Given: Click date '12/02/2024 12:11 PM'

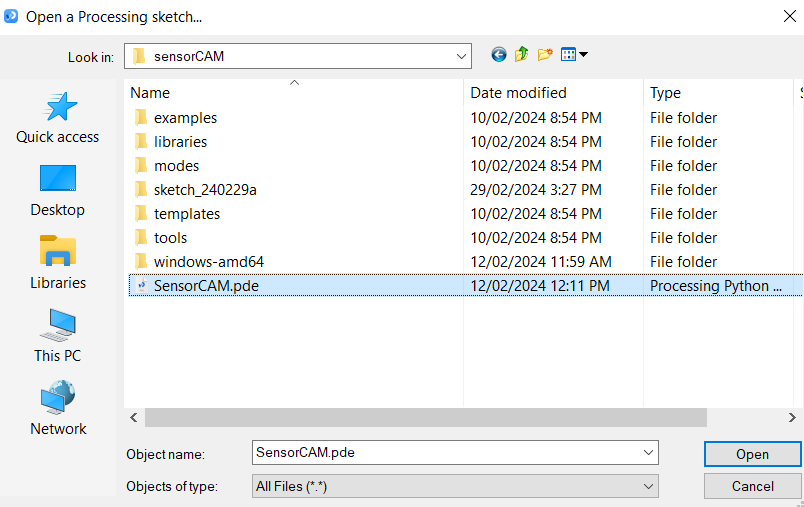Looking at the screenshot, I should pos(540,286).
